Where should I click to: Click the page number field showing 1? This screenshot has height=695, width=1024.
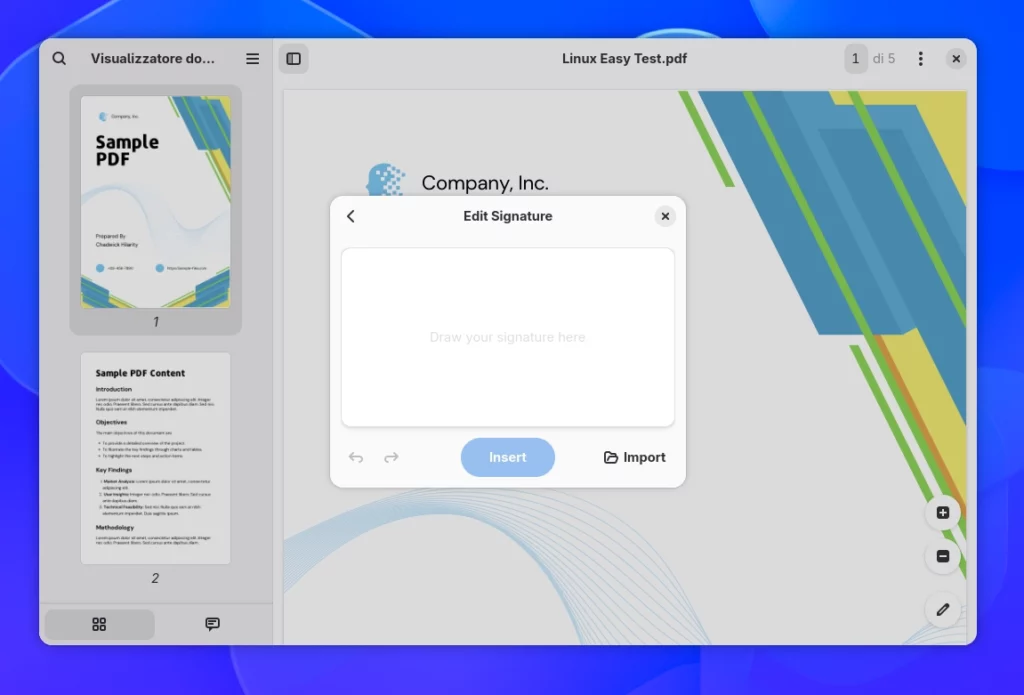coord(855,59)
